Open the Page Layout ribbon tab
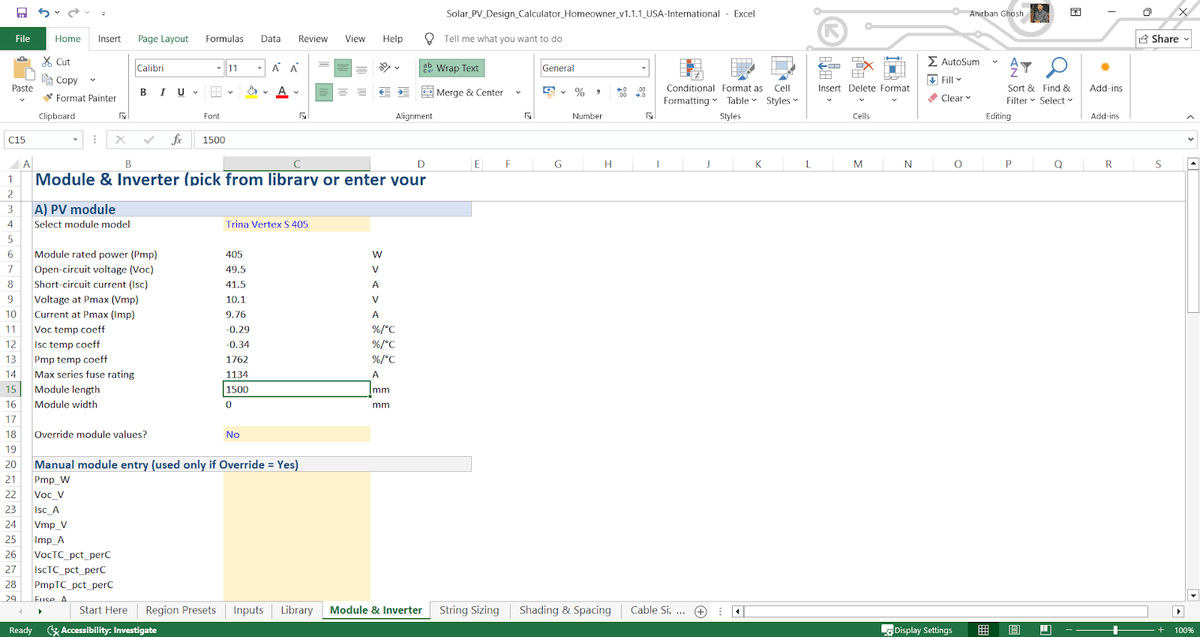 click(x=163, y=39)
